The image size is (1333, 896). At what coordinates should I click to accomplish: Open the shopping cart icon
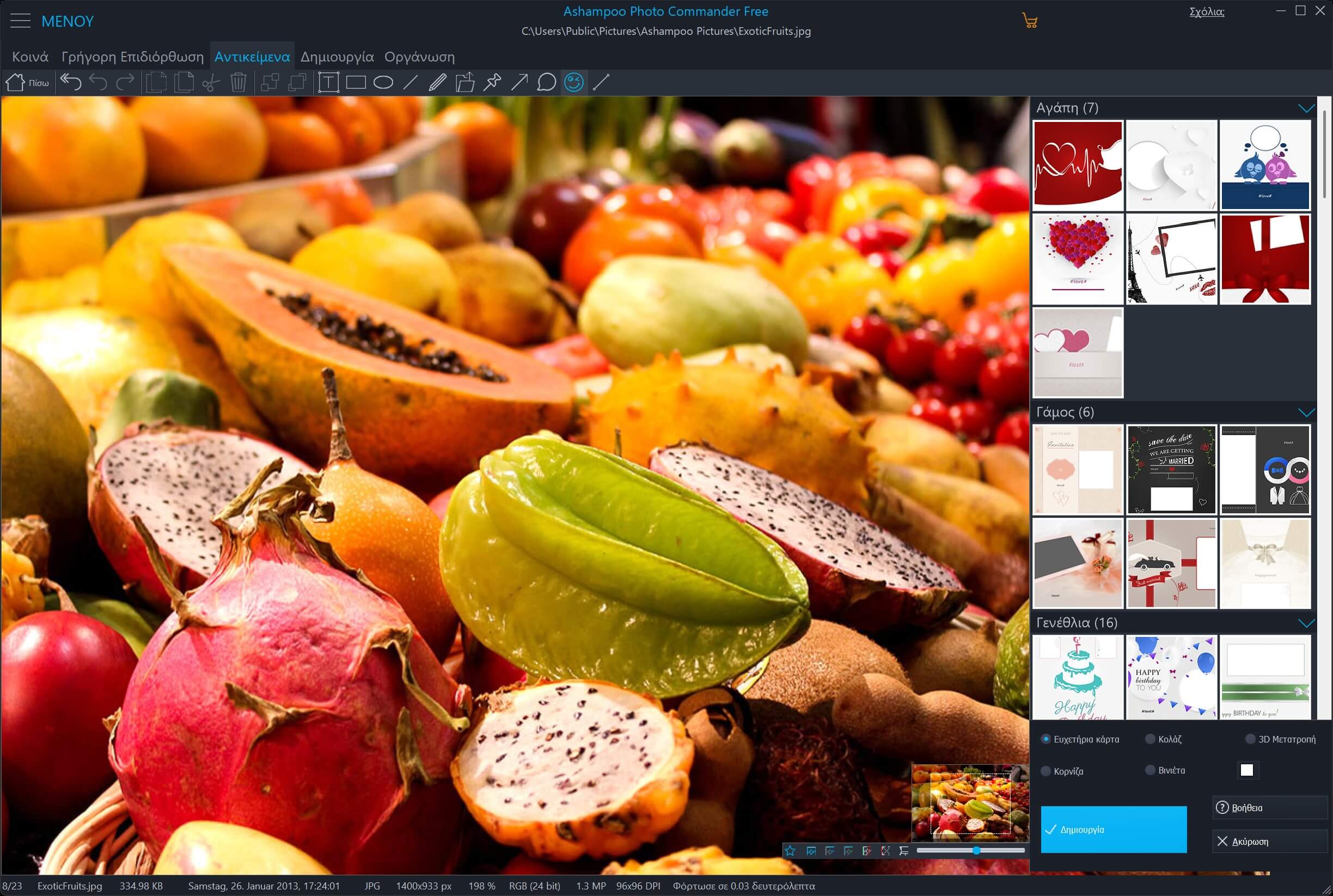tap(1030, 21)
